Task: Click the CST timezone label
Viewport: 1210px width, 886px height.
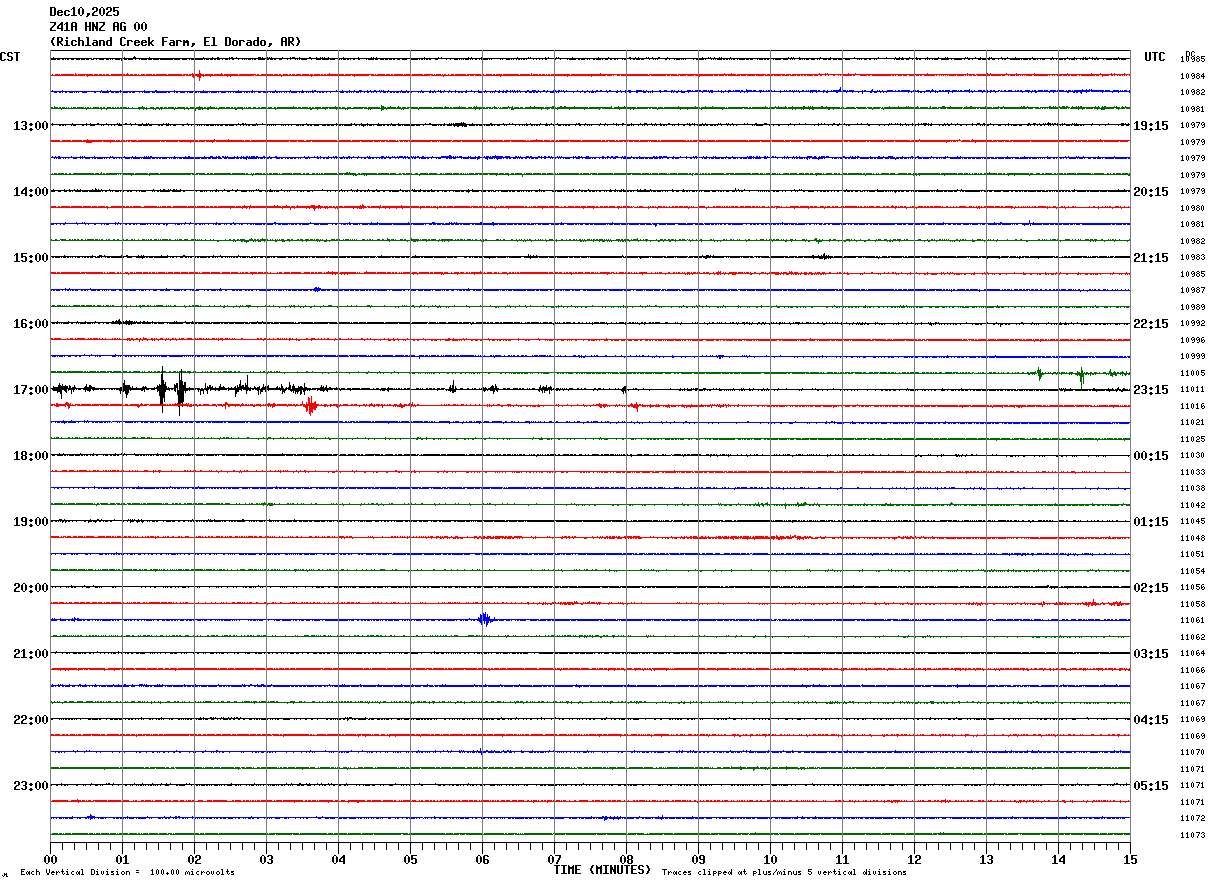Action: (x=10, y=57)
